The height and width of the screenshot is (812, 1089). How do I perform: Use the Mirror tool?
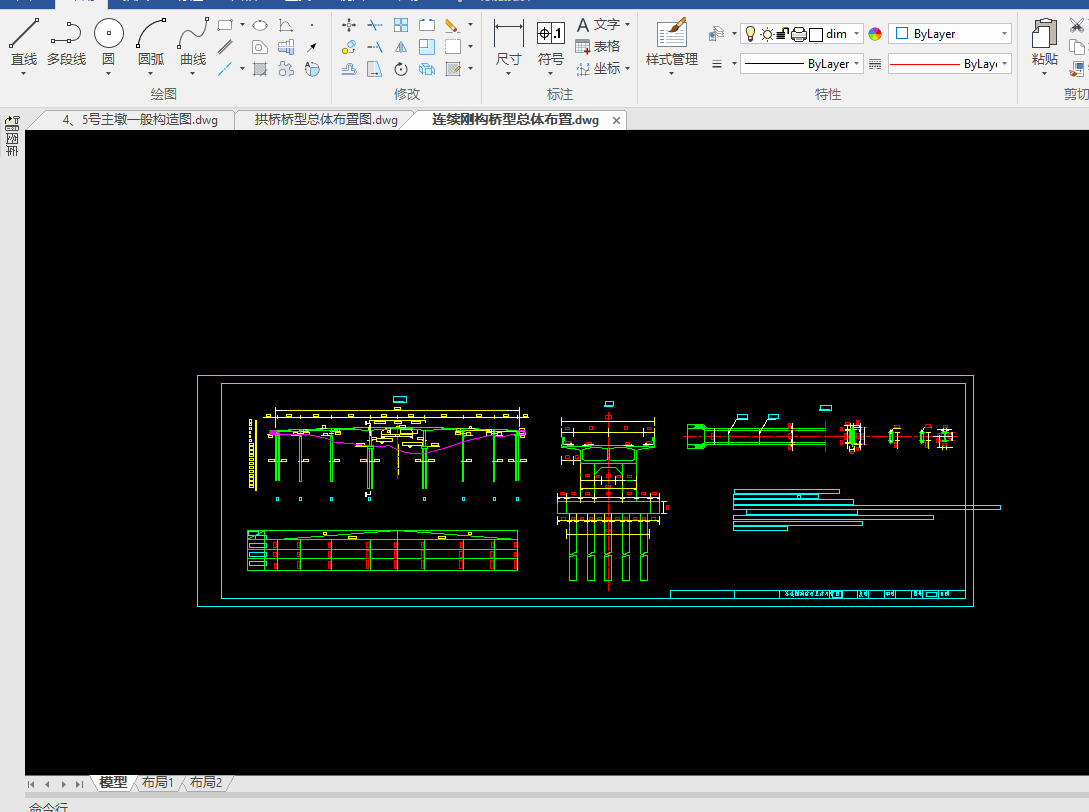(x=401, y=47)
